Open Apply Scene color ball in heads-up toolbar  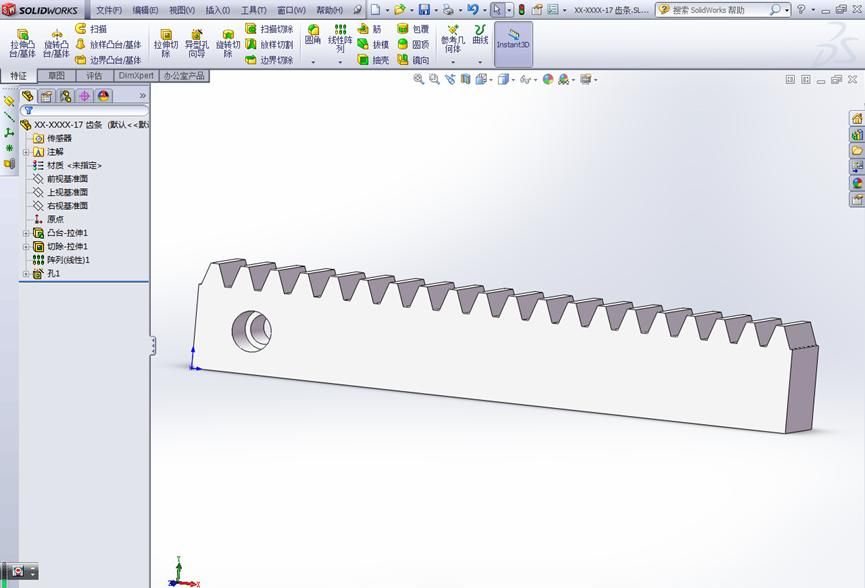click(x=546, y=77)
